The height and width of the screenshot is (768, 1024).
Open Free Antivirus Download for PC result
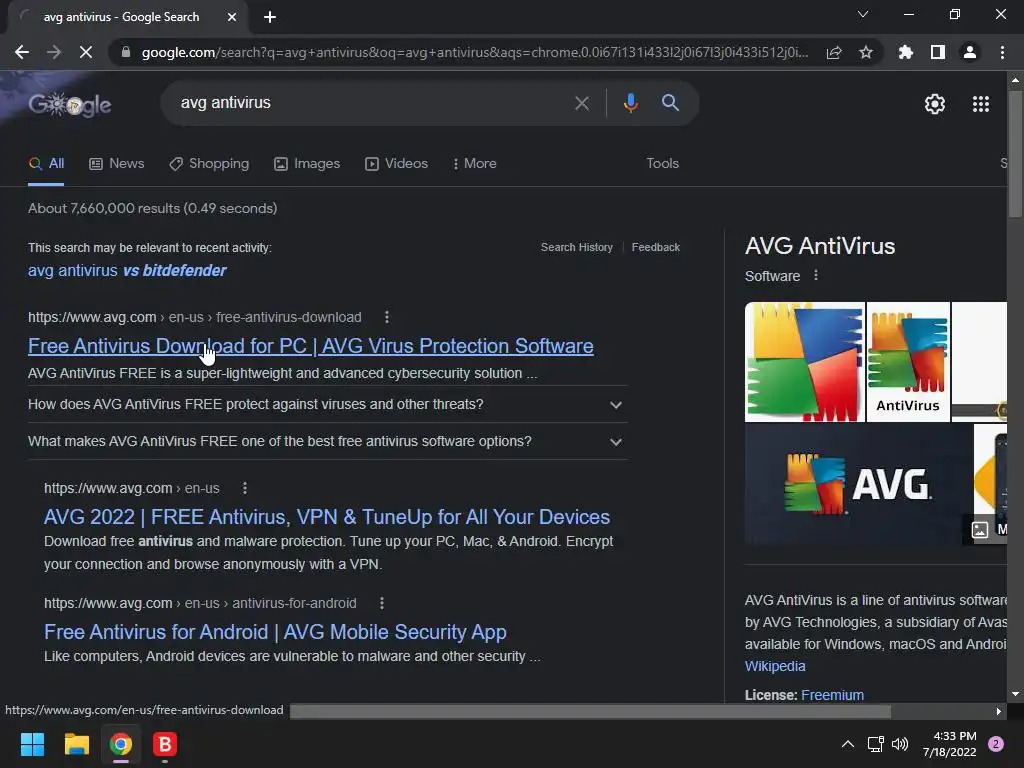311,345
